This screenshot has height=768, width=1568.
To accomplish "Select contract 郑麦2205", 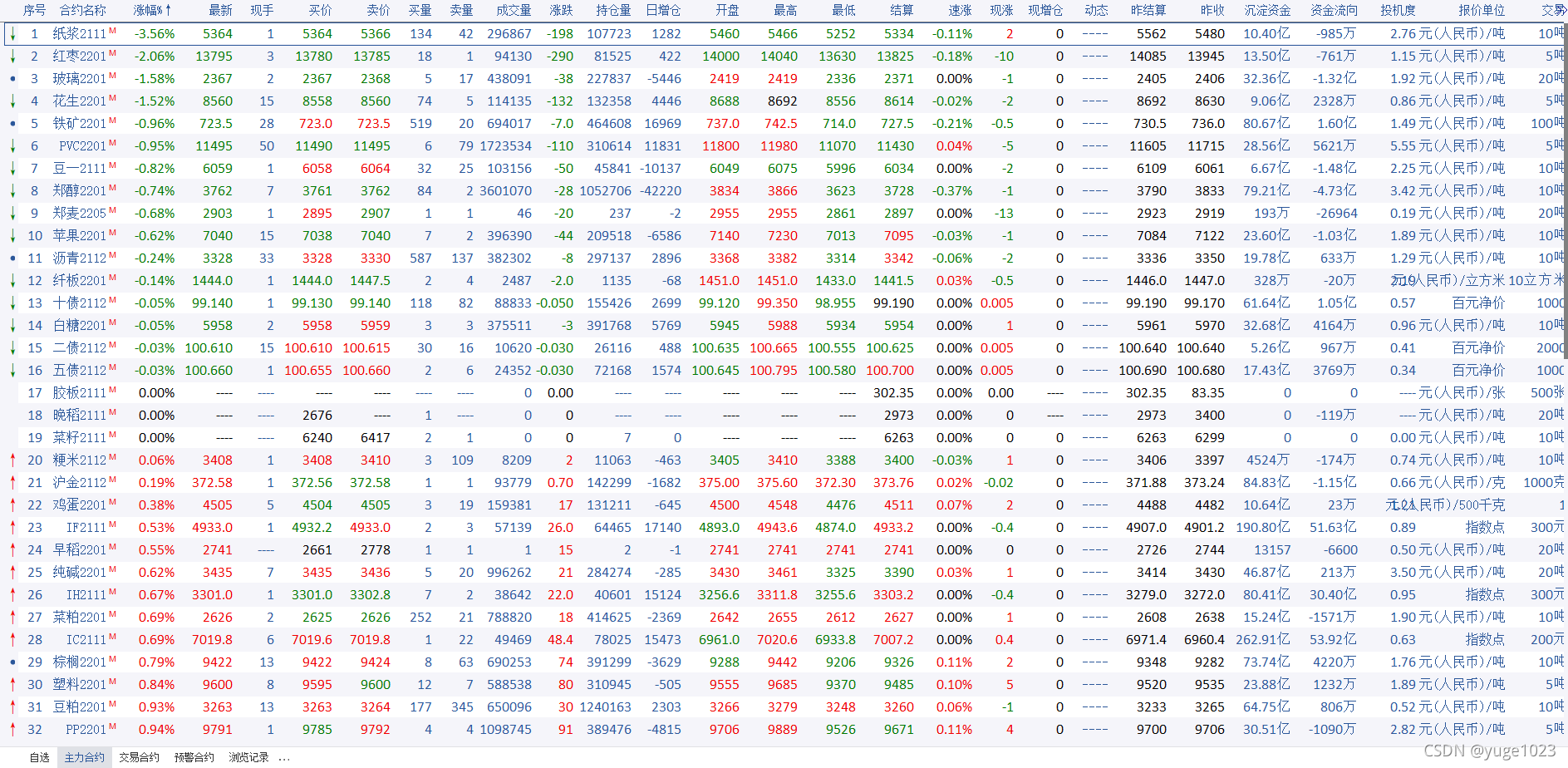I will [79, 214].
